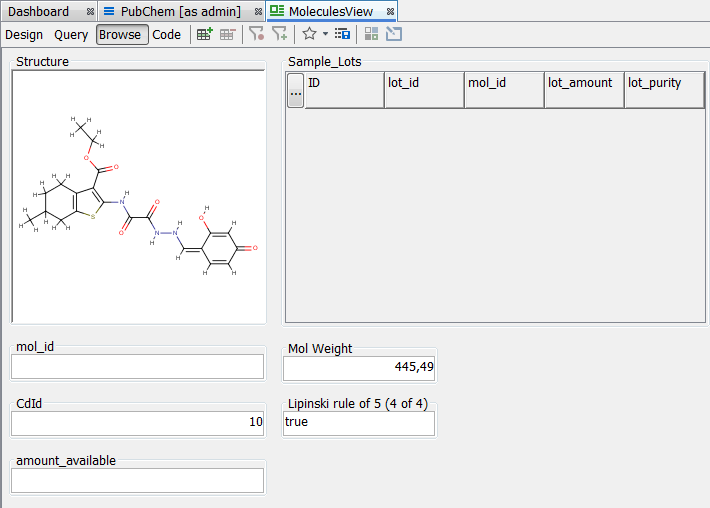Click the delete row toolbar icon

point(228,34)
